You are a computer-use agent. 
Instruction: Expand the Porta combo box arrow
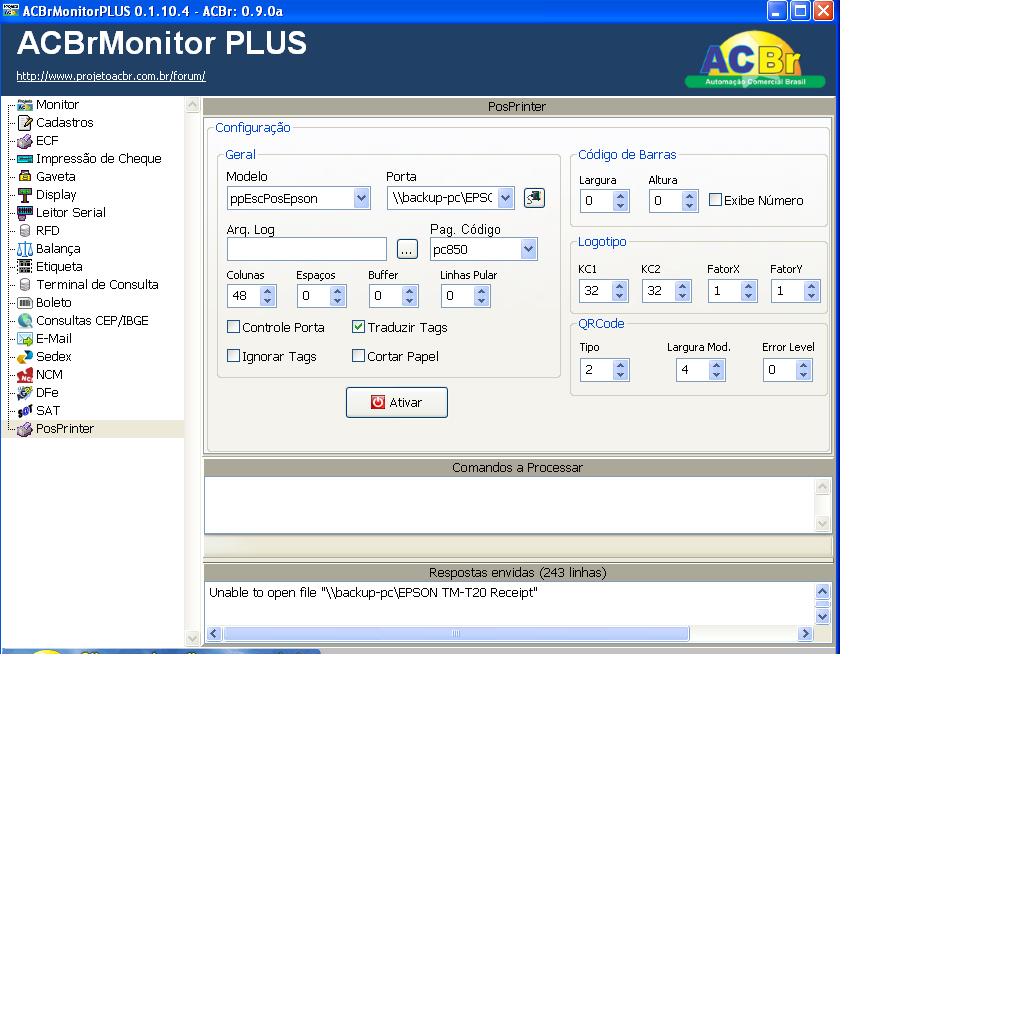[x=505, y=197]
